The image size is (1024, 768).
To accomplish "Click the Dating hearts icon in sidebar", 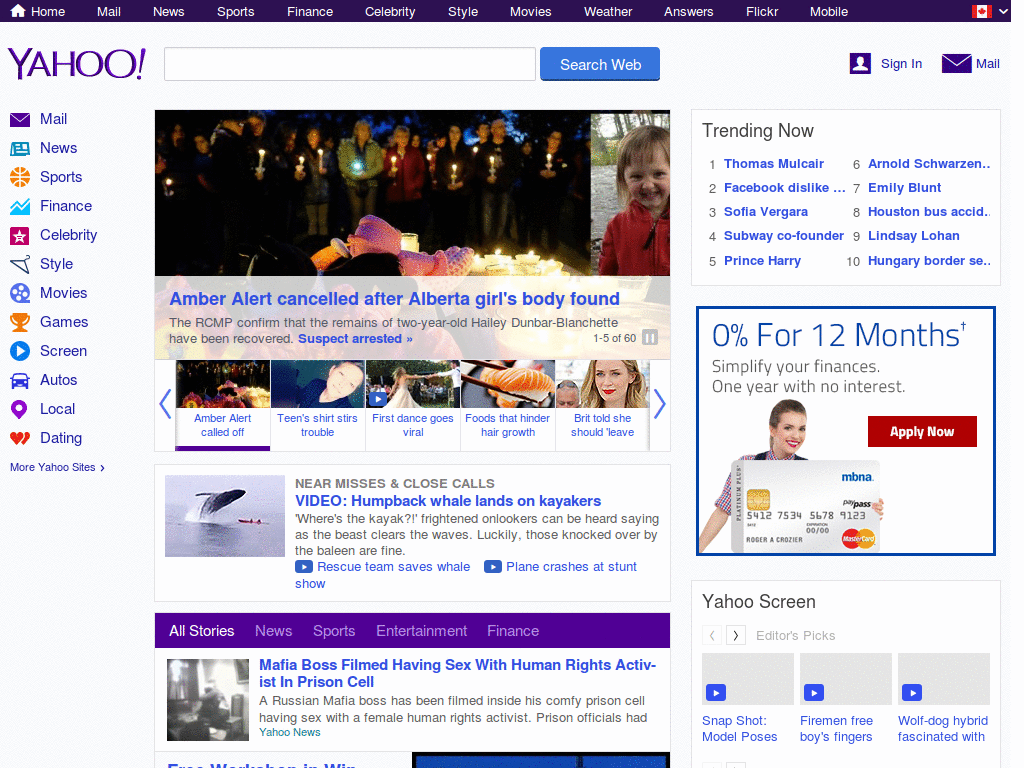I will 20,438.
